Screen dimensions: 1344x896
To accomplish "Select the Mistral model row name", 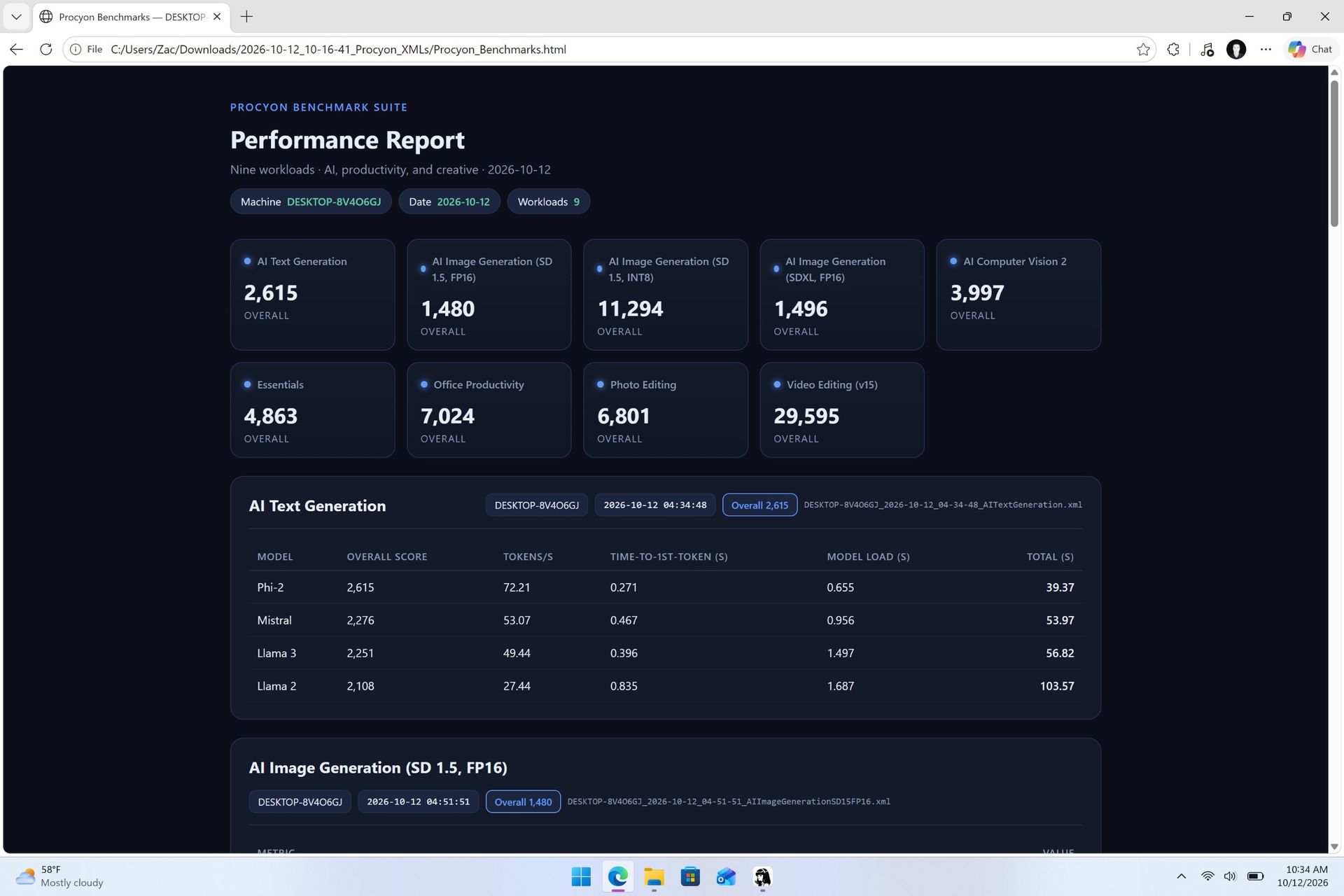I will click(x=274, y=620).
